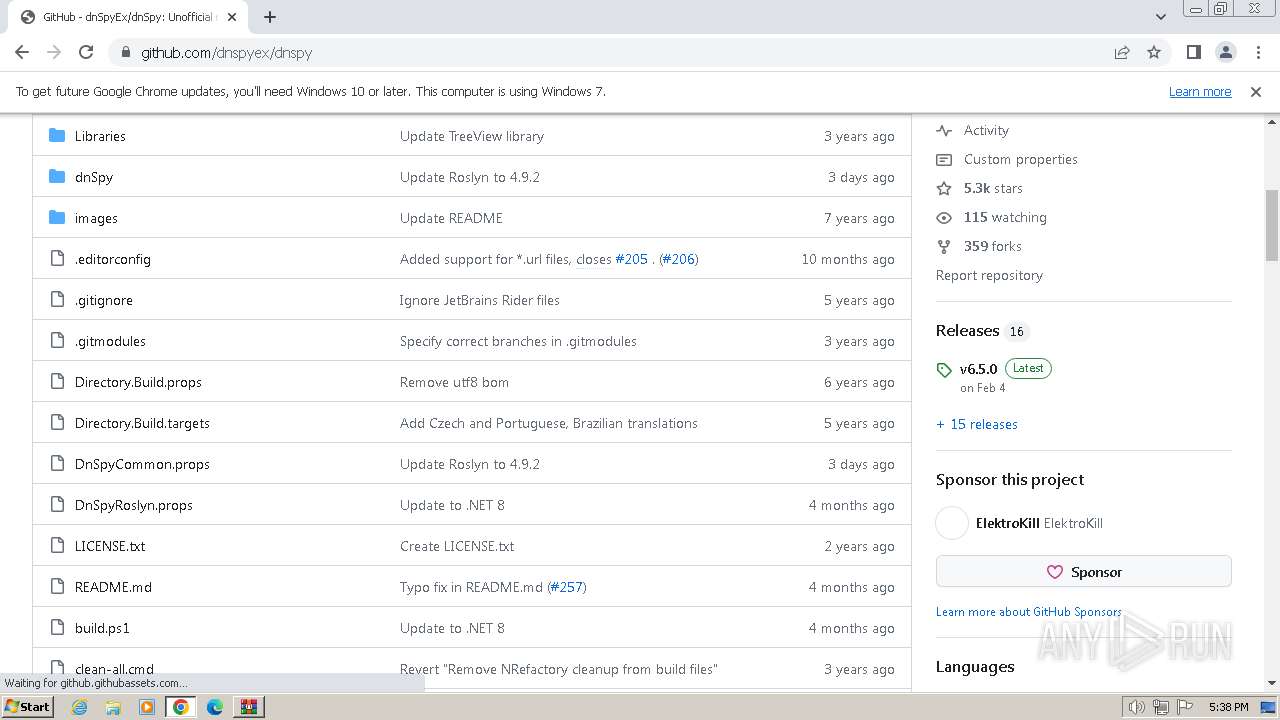Open Chrome's three-dot menu

click(x=1257, y=53)
